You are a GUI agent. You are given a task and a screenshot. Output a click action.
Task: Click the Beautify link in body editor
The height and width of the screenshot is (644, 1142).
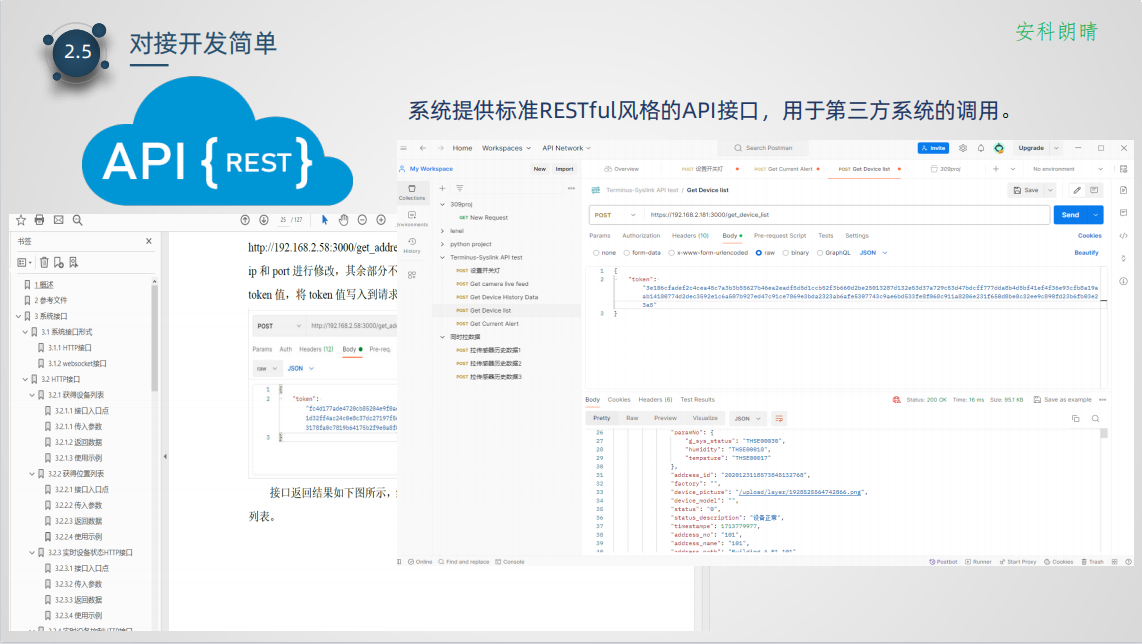[1086, 253]
